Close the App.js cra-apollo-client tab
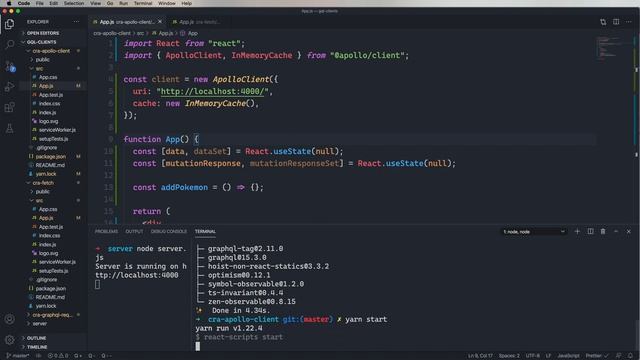The image size is (640, 360). [x=160, y=22]
